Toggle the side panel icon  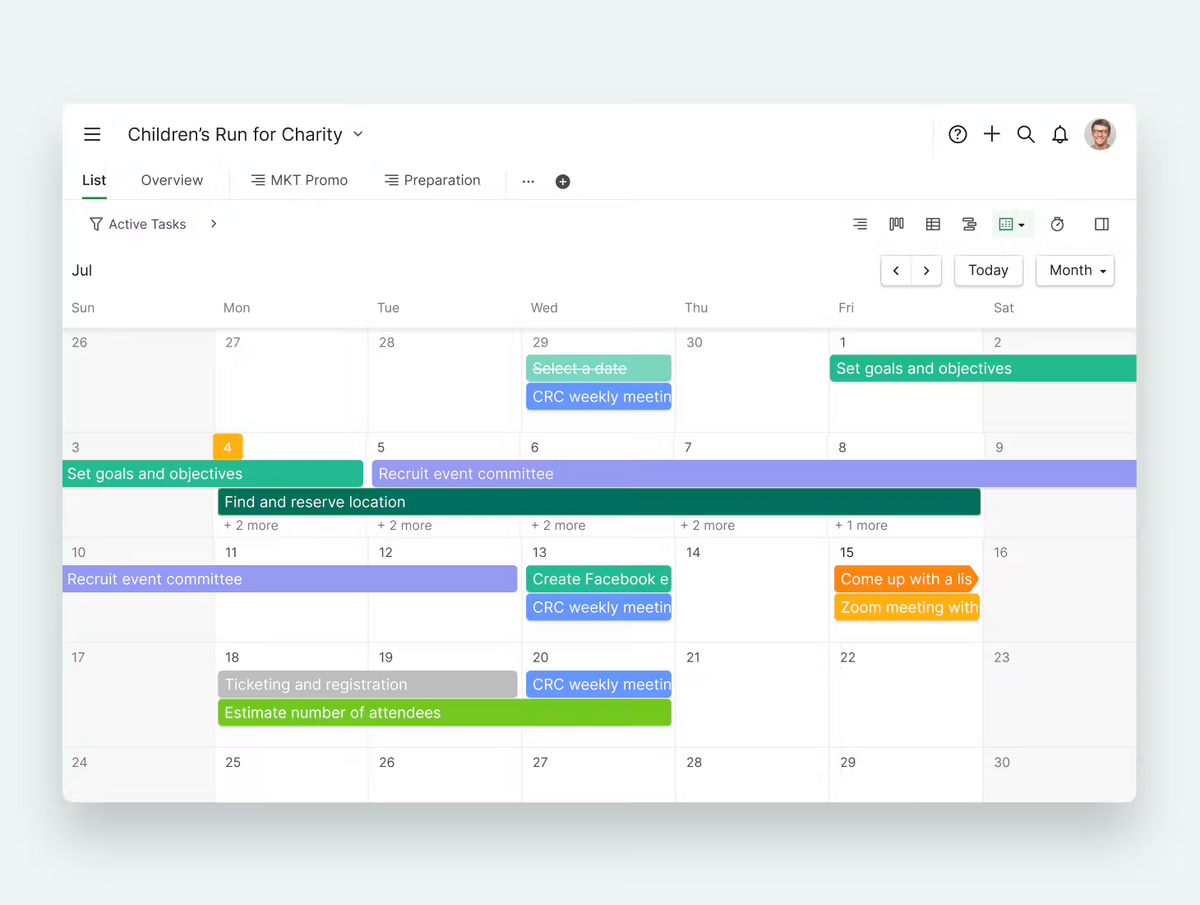pyautogui.click(x=1102, y=224)
